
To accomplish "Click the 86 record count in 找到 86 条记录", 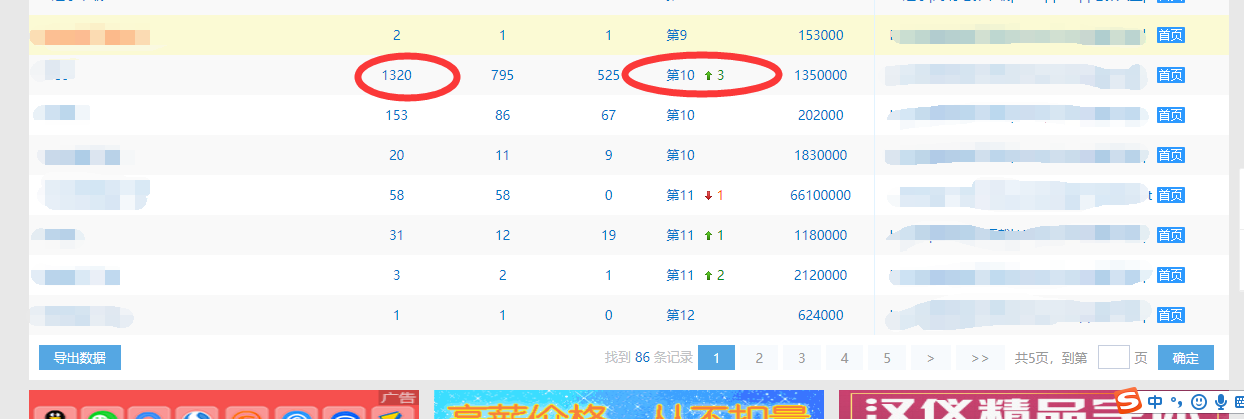I will [642, 358].
